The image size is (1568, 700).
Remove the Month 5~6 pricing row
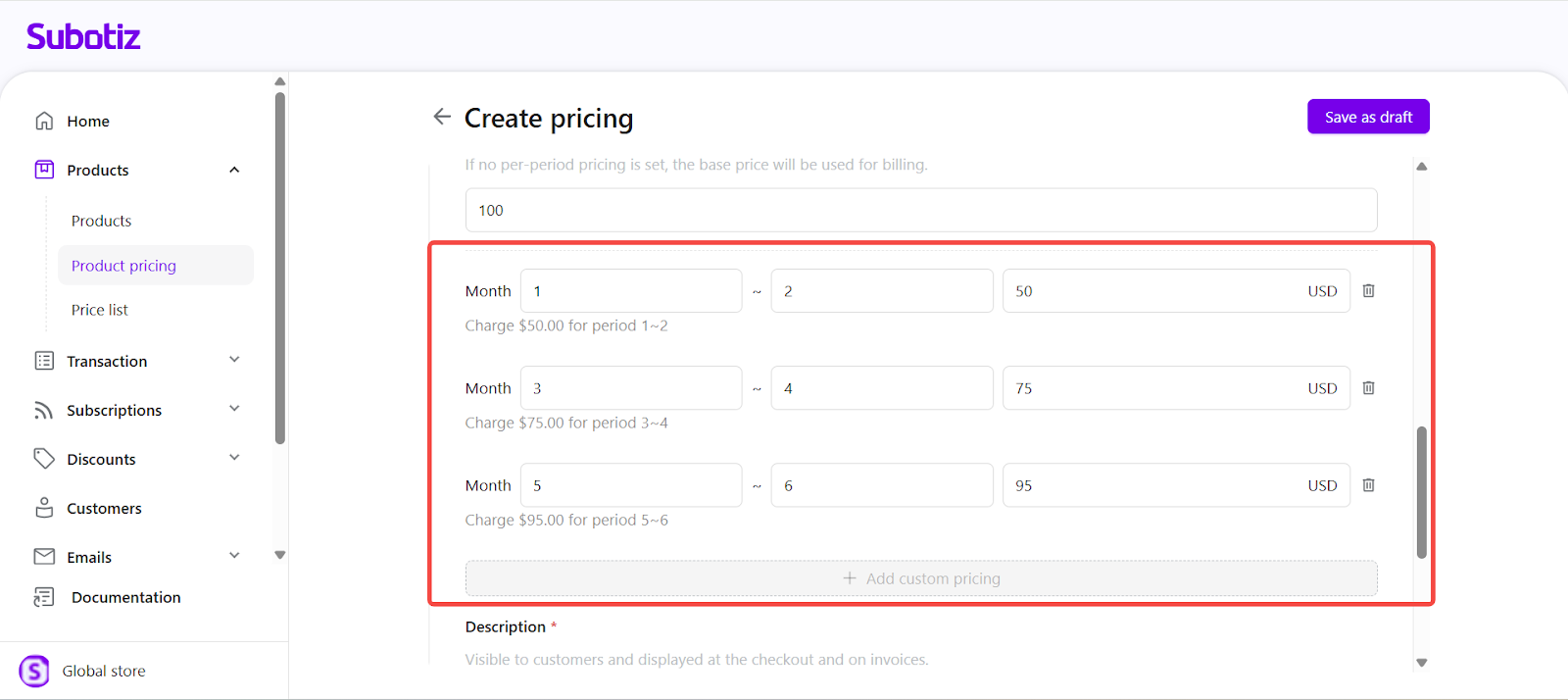click(1368, 485)
